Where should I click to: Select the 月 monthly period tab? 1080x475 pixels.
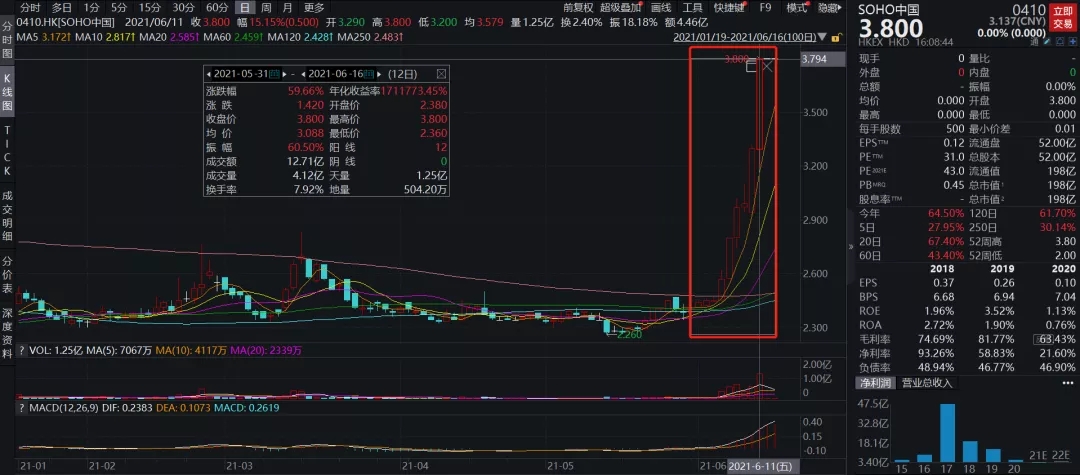(287, 8)
